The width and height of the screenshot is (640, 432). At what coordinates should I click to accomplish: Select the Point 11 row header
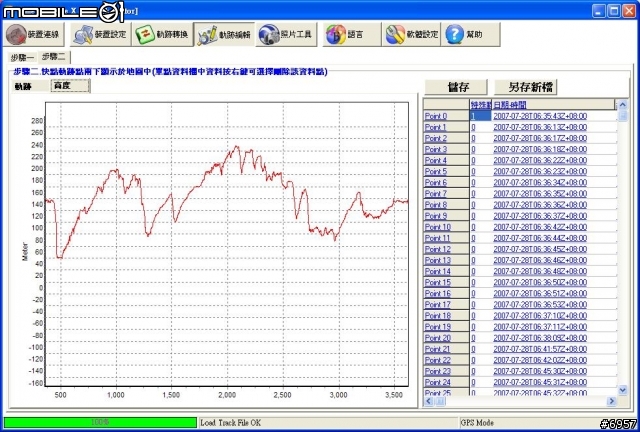pos(446,238)
